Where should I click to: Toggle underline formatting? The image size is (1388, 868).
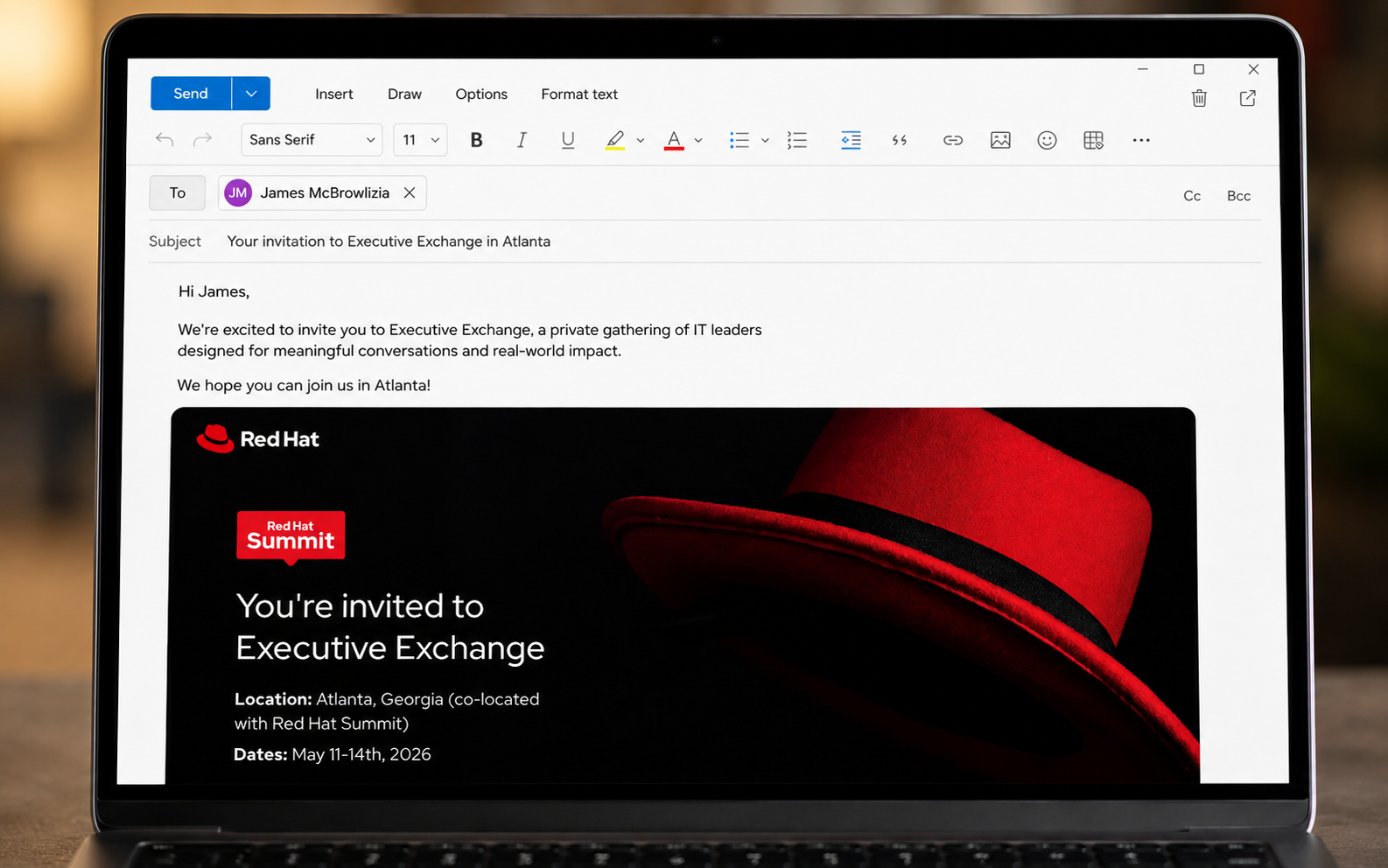tap(568, 140)
